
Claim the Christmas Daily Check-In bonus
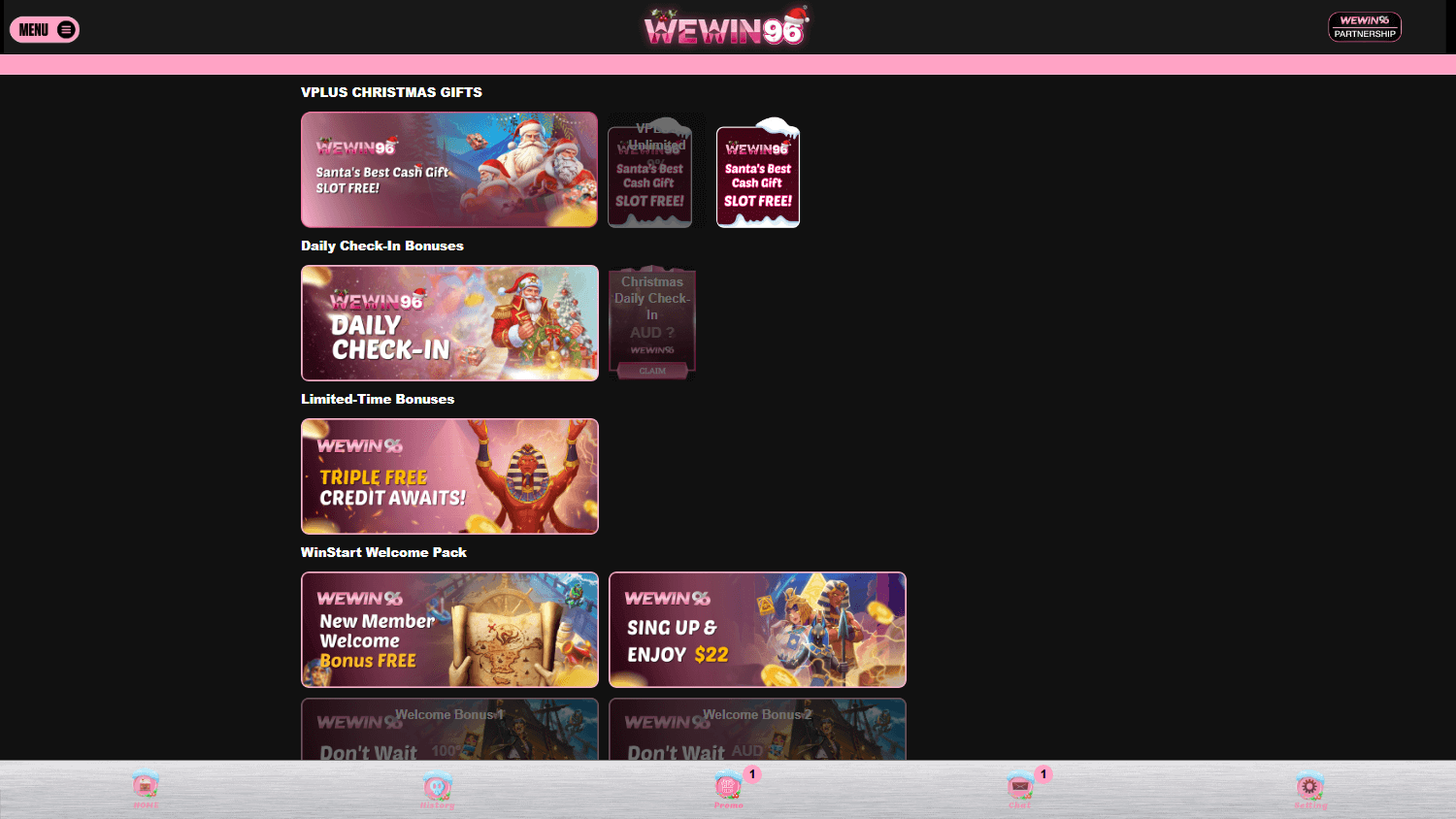pos(652,371)
